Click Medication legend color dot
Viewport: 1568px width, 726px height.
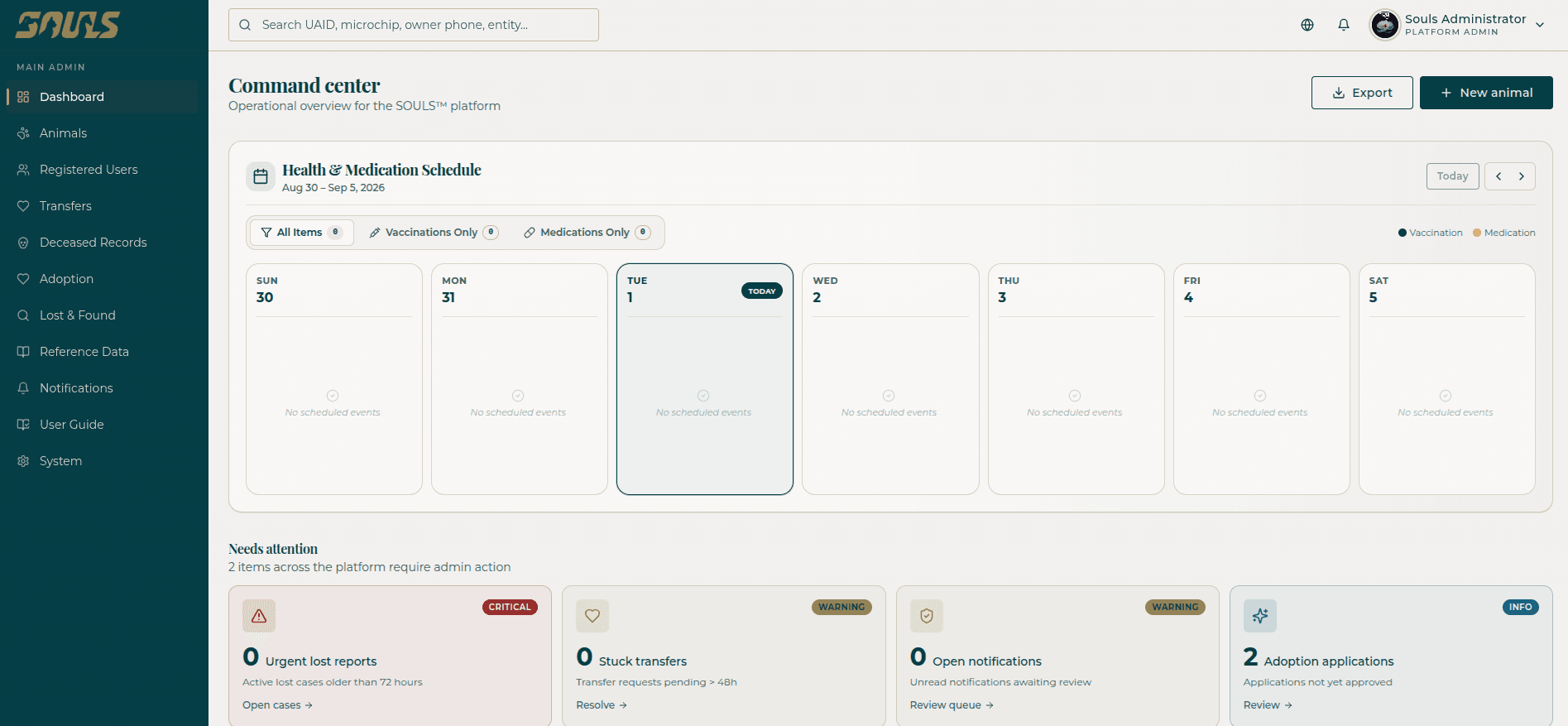pyautogui.click(x=1477, y=233)
